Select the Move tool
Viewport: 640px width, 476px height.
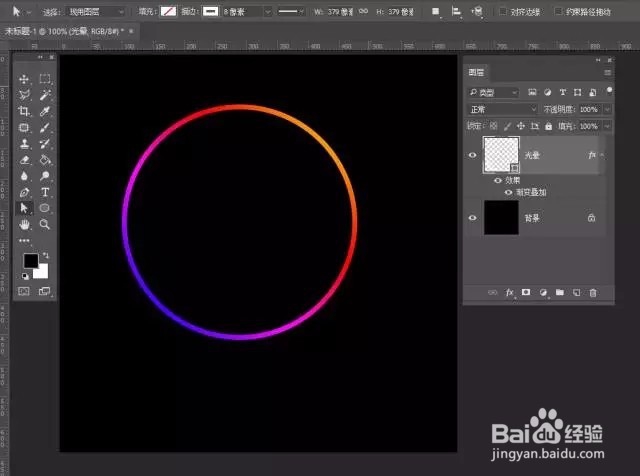pos(24,79)
